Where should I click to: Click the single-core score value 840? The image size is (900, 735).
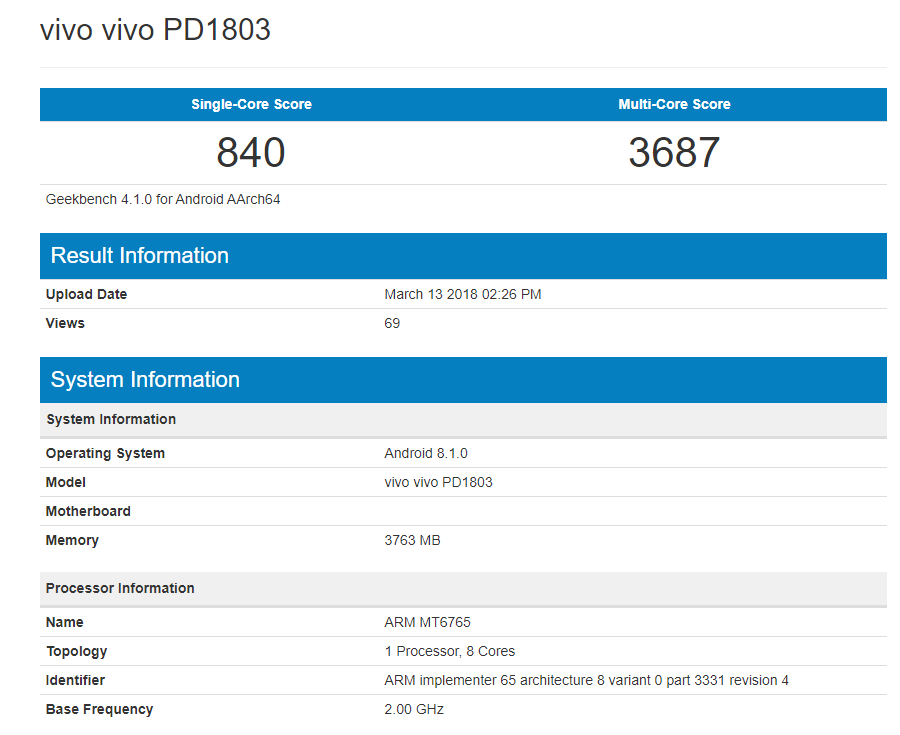point(250,152)
